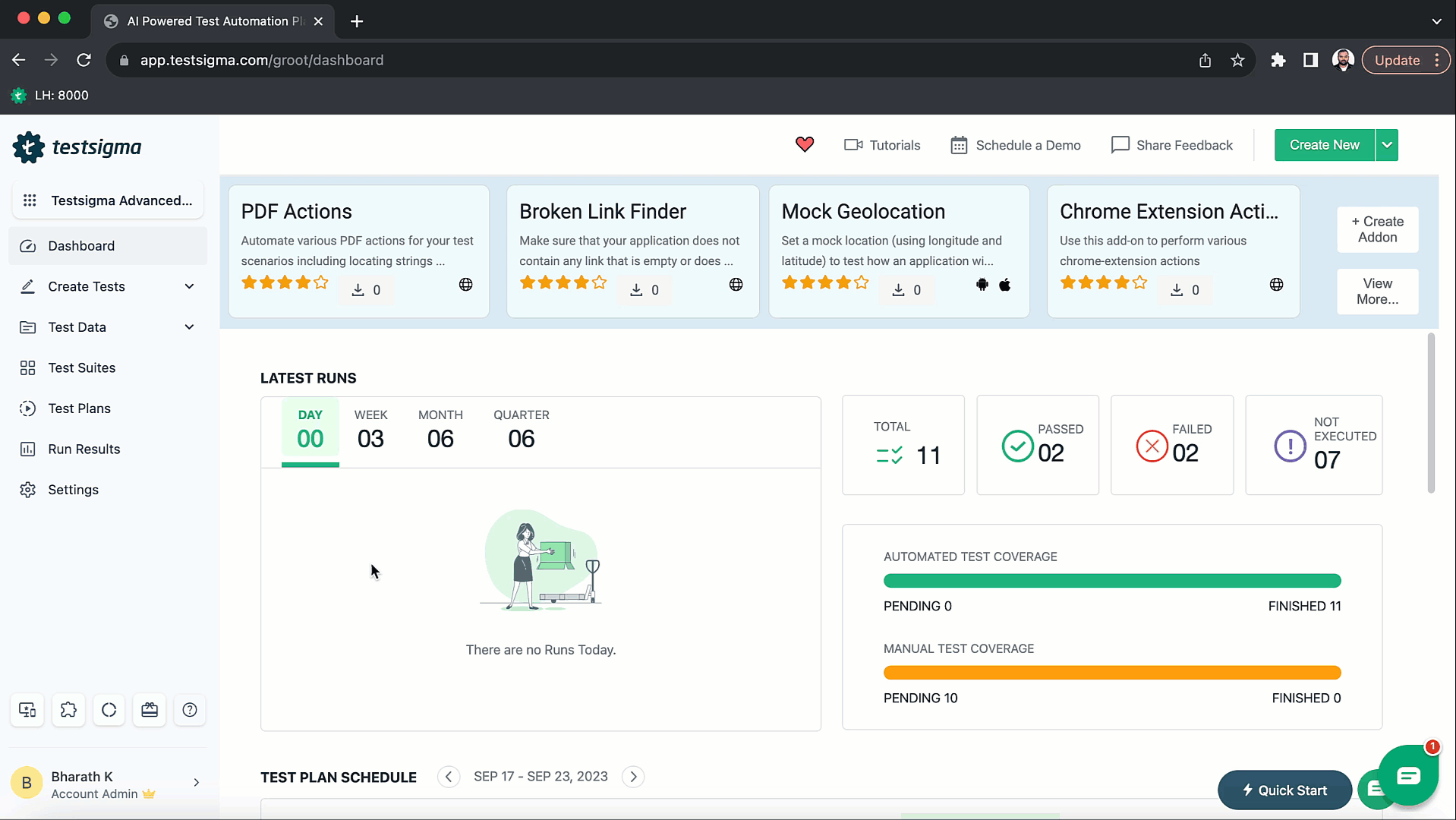The height and width of the screenshot is (820, 1456).
Task: Click the PASSED check icon
Action: pos(1017,446)
